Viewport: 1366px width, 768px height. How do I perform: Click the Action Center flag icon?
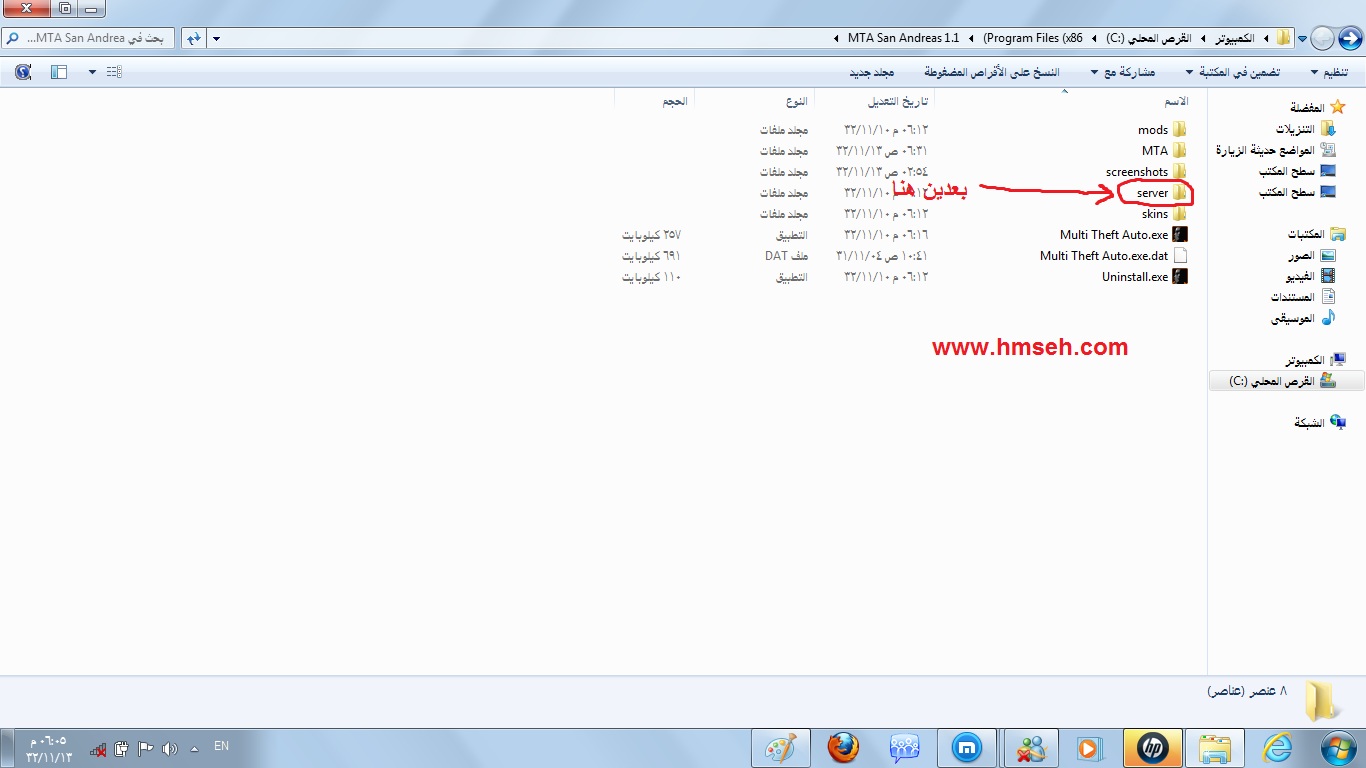(145, 748)
